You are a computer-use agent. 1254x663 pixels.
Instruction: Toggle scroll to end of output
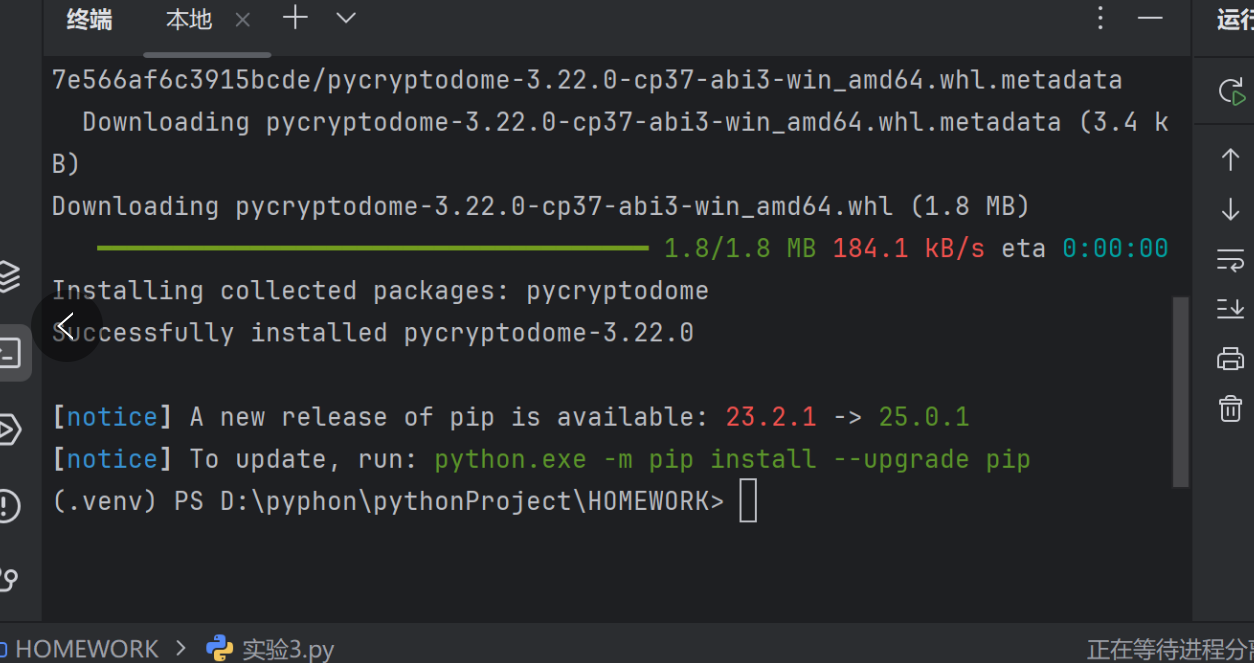tap(1231, 308)
